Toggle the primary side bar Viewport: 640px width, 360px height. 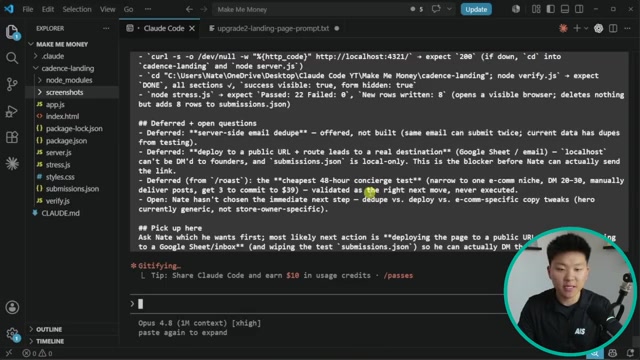point(551,9)
